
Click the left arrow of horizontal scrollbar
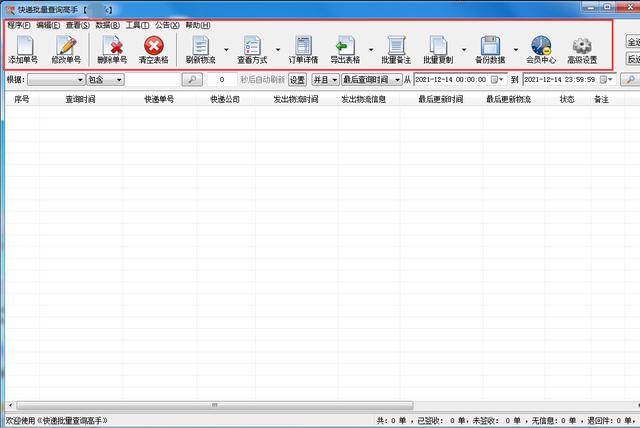11,405
